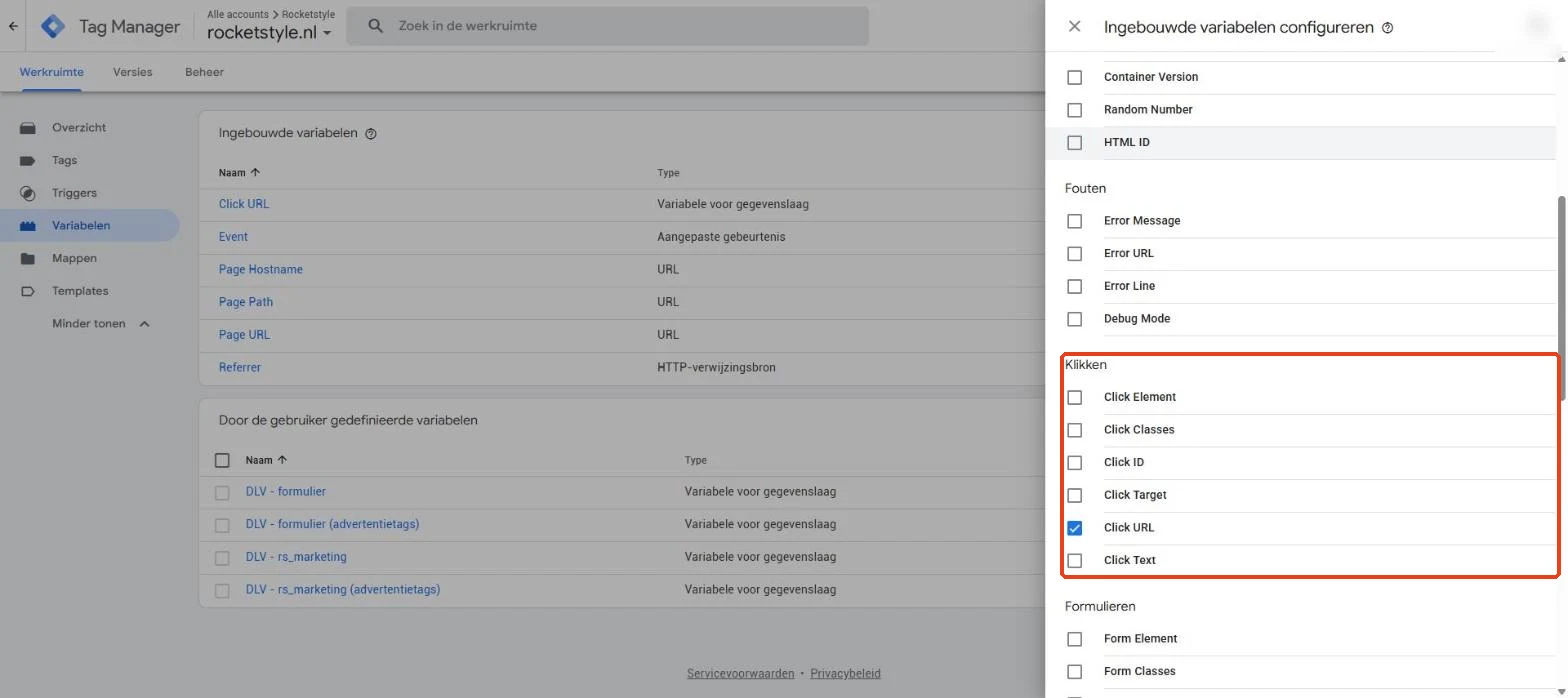1568x698 pixels.
Task: Select DLV - rs_marketing (advertentietags) row checkbox
Action: pos(222,591)
